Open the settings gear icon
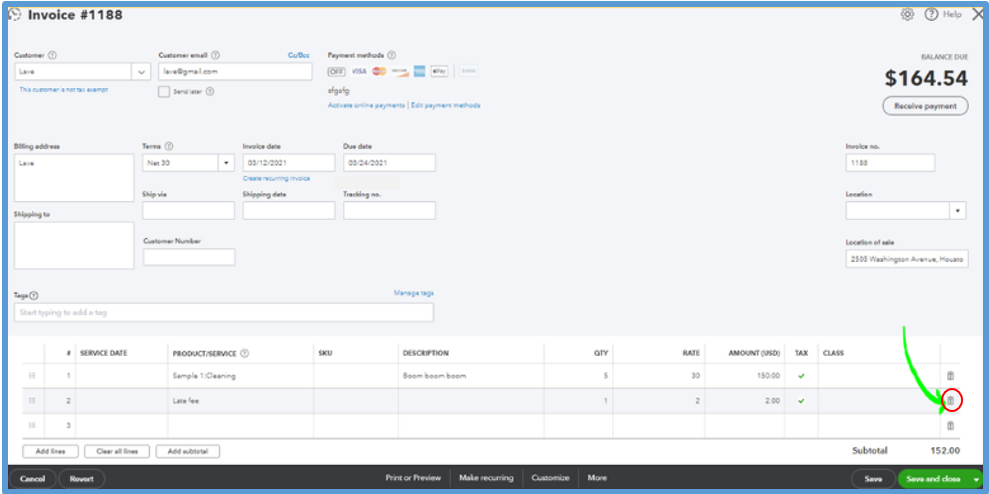989x494 pixels. pos(907,15)
